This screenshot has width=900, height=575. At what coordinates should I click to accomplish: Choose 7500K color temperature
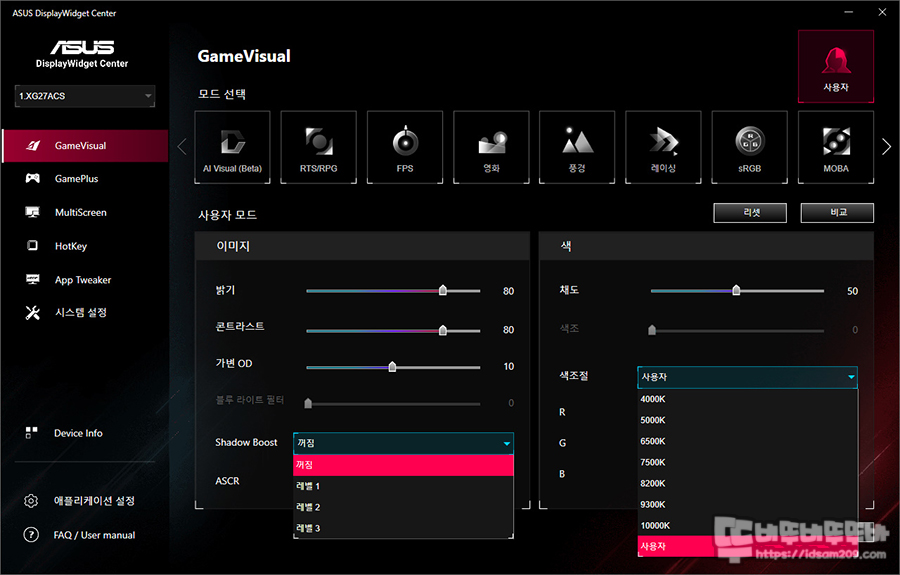click(x=747, y=463)
